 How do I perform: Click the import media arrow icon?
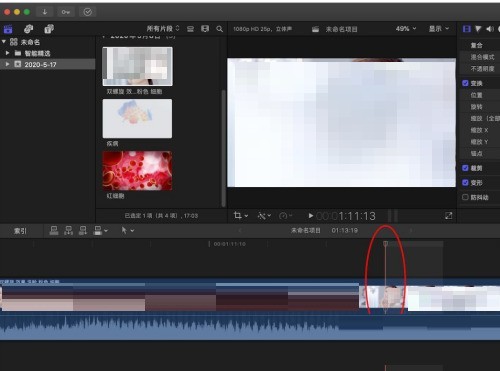tap(44, 12)
